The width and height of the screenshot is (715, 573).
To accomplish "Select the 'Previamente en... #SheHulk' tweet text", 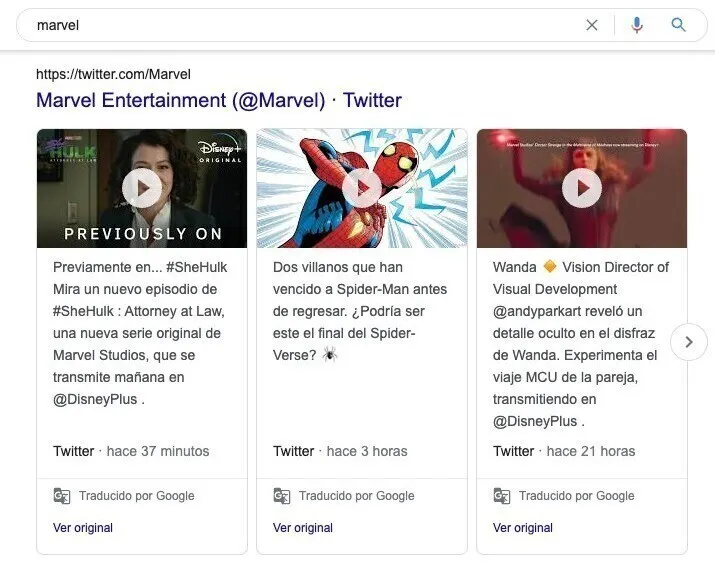I will [140, 333].
